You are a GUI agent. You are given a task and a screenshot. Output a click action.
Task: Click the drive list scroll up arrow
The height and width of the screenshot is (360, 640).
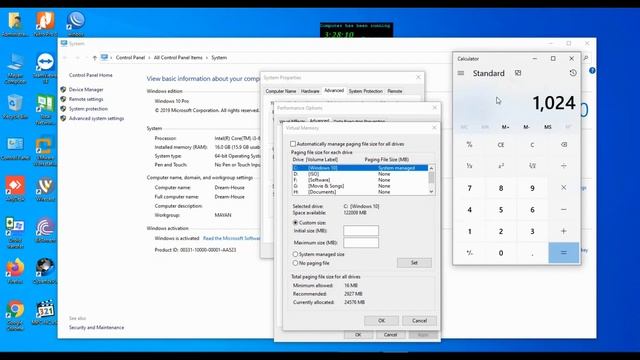pyautogui.click(x=431, y=168)
